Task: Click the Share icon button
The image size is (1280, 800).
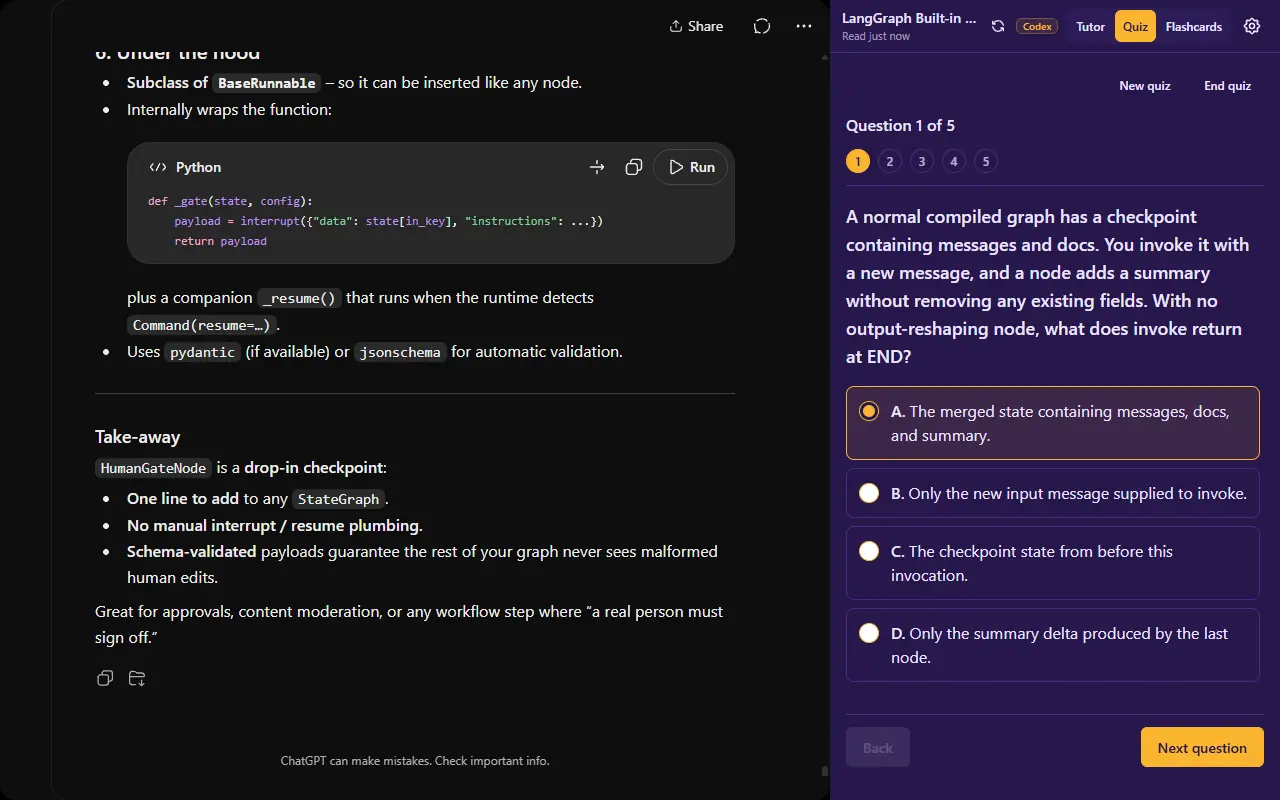Action: pyautogui.click(x=696, y=26)
